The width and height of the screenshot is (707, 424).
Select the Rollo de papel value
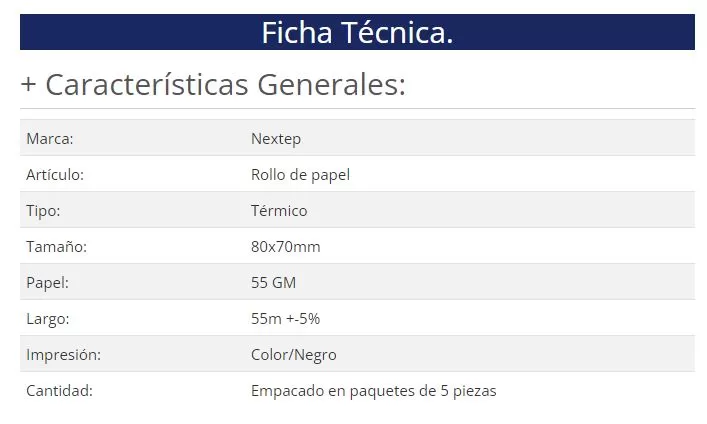click(300, 174)
